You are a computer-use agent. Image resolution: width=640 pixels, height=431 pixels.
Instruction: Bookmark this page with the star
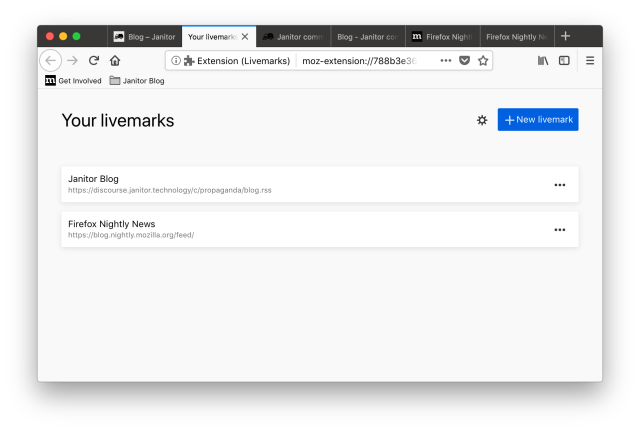[x=483, y=61]
